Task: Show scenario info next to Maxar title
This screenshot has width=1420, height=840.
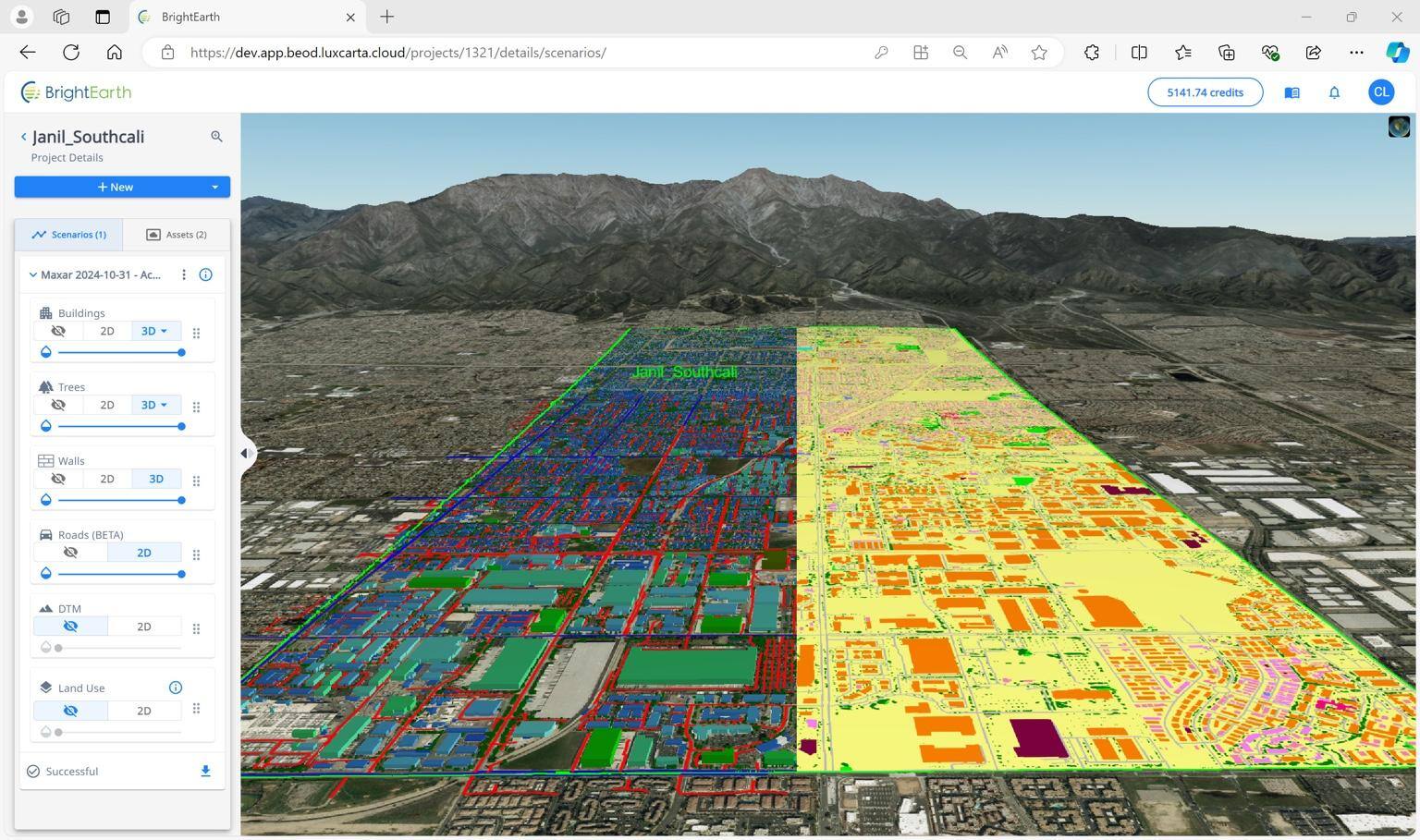Action: click(206, 274)
